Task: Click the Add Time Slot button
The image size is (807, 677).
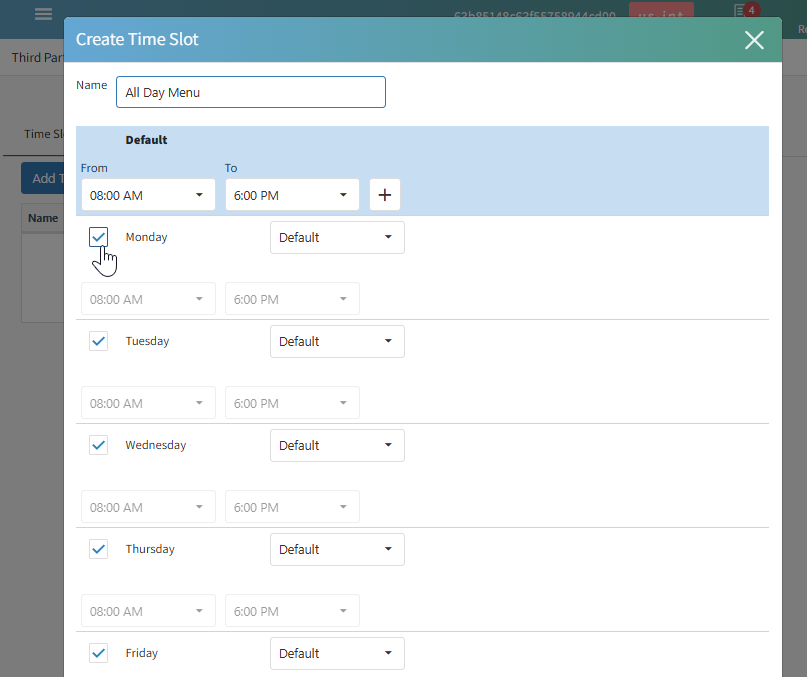Action: [x=45, y=177]
